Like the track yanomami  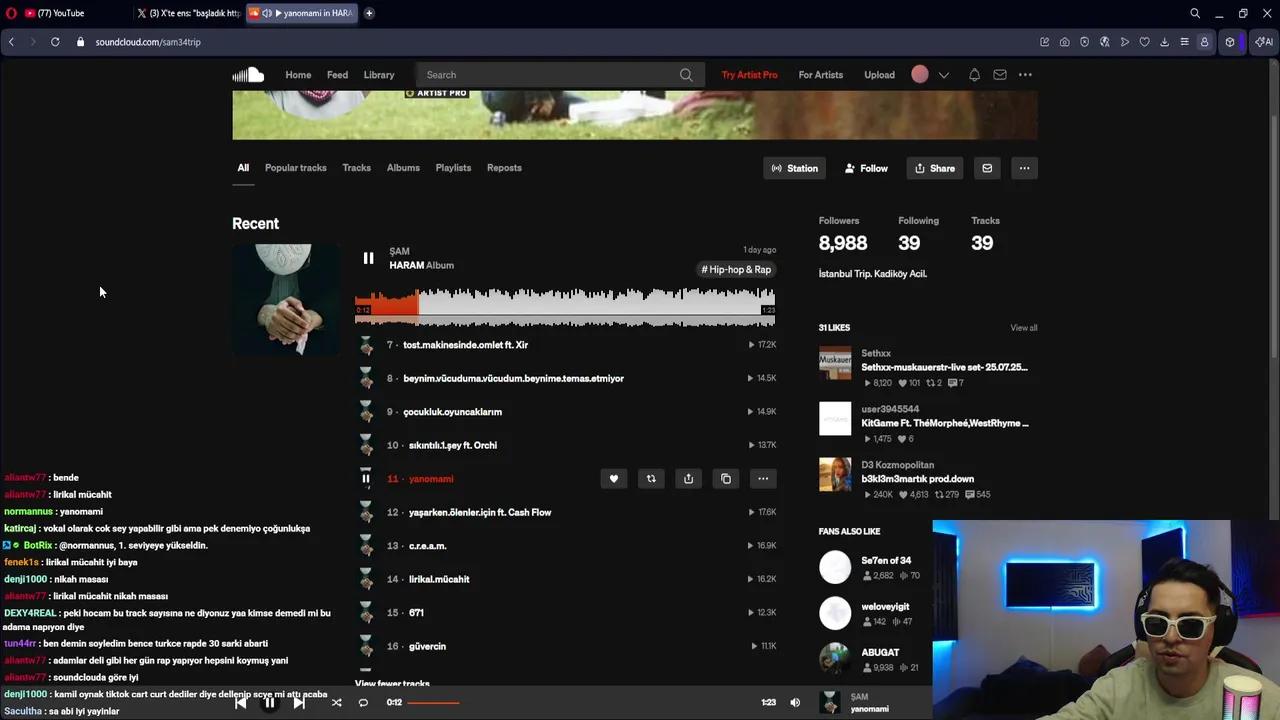coord(614,479)
